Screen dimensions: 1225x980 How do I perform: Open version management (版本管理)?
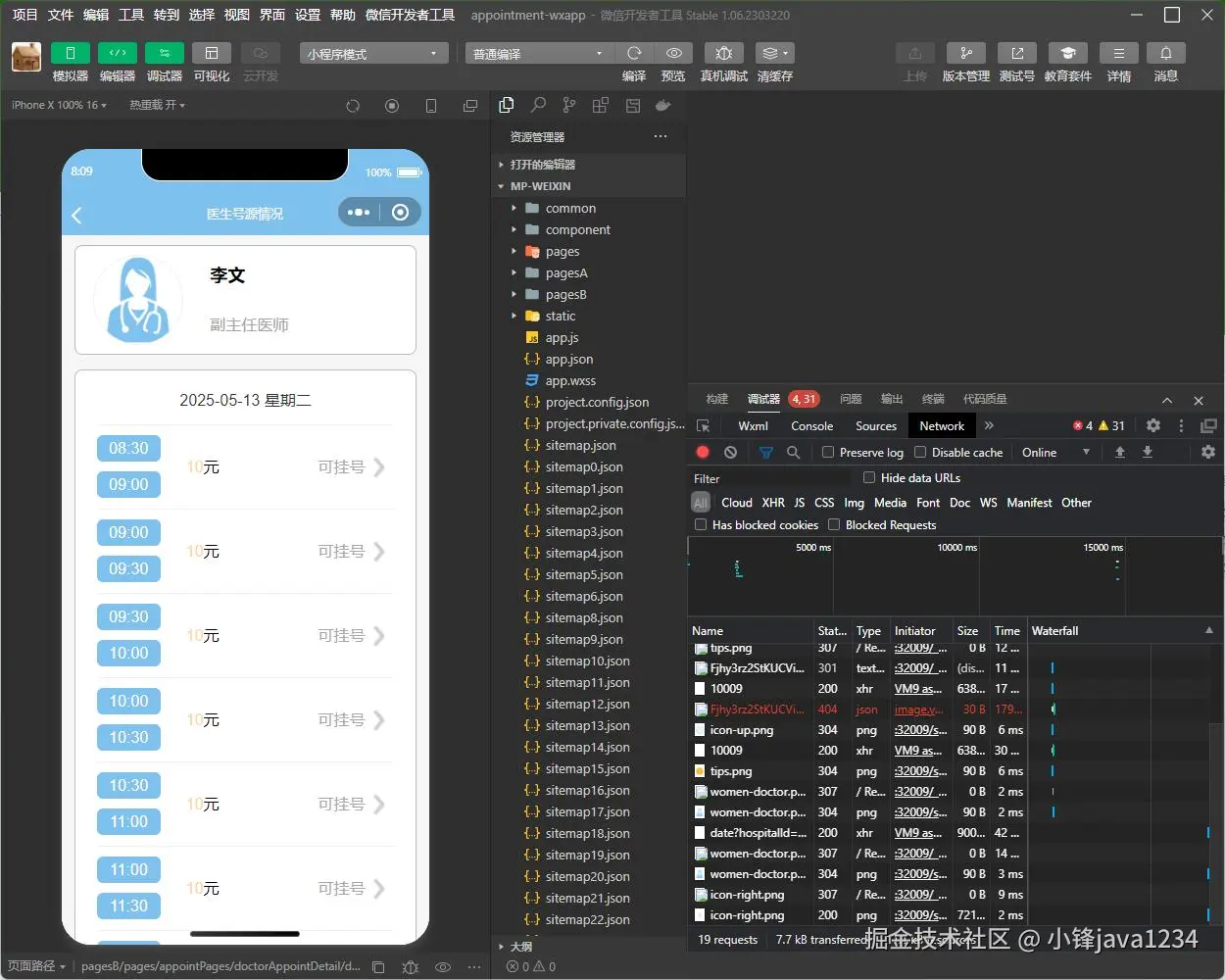(x=966, y=53)
